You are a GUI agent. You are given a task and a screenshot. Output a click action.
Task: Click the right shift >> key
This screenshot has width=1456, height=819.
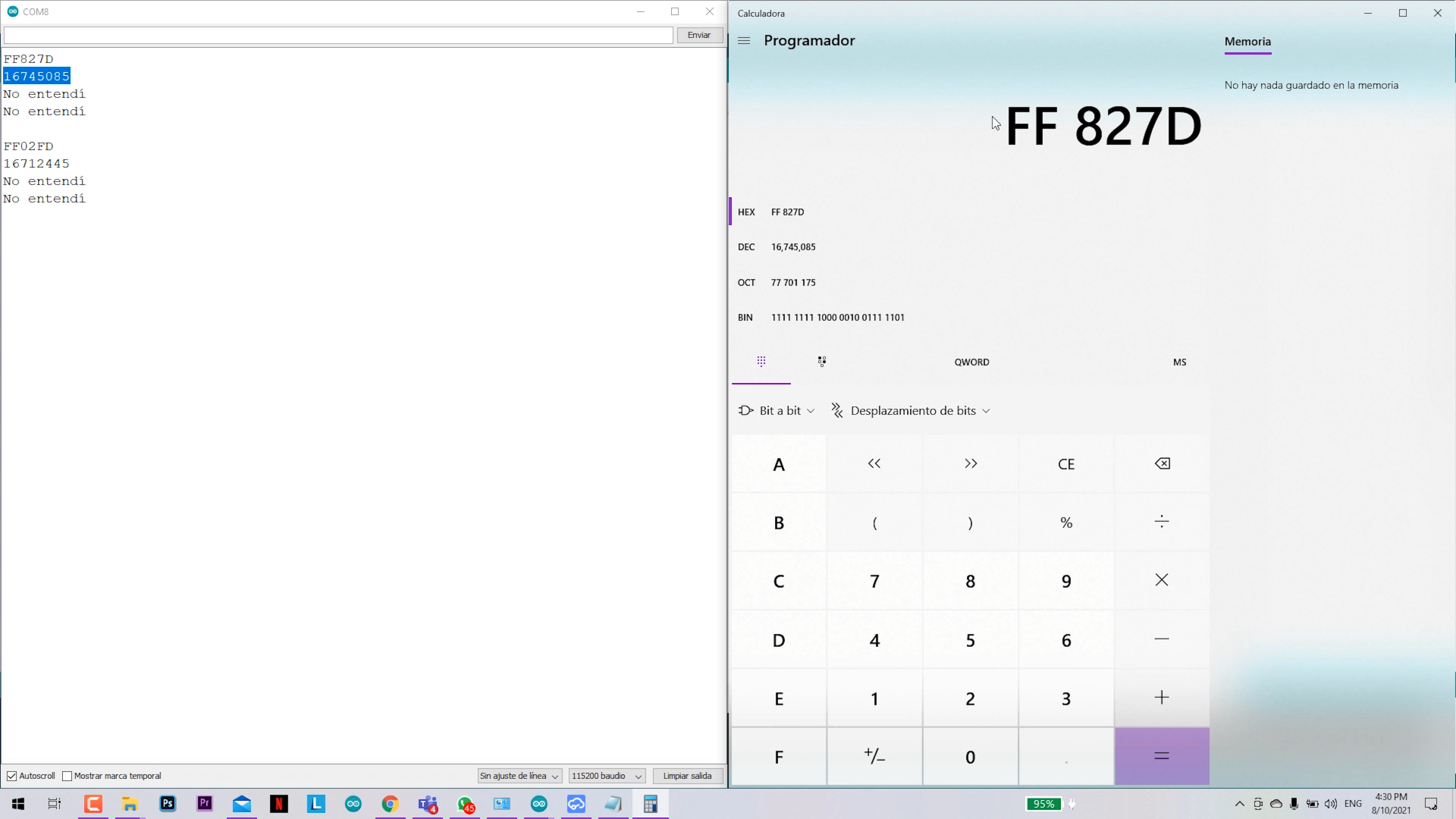point(971,464)
